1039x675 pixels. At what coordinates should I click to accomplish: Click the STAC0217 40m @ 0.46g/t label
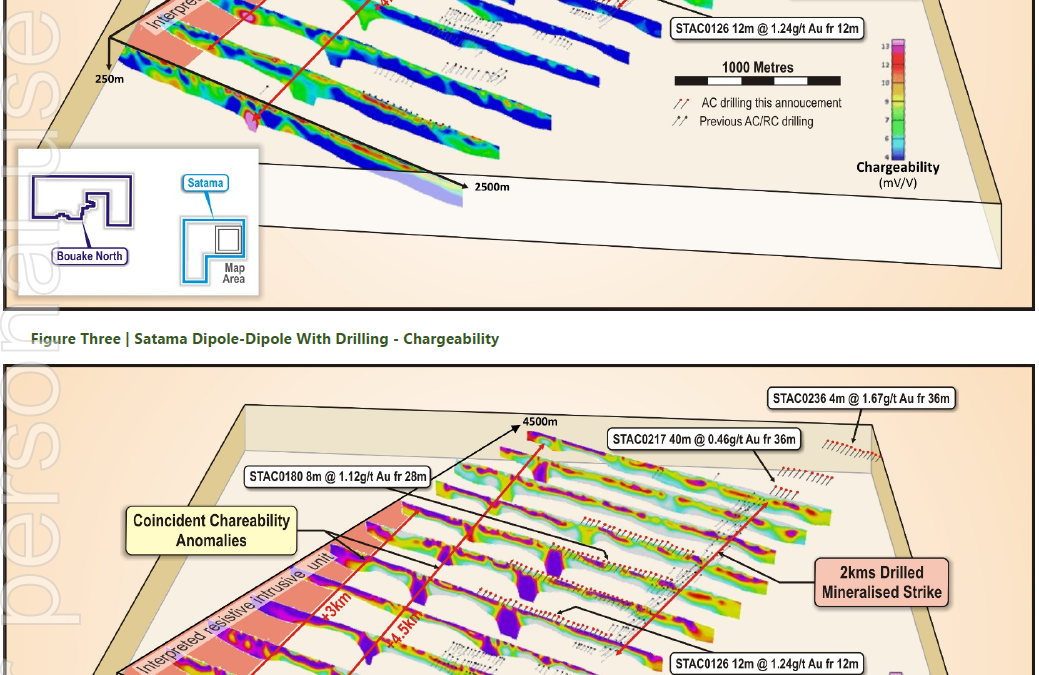[704, 437]
